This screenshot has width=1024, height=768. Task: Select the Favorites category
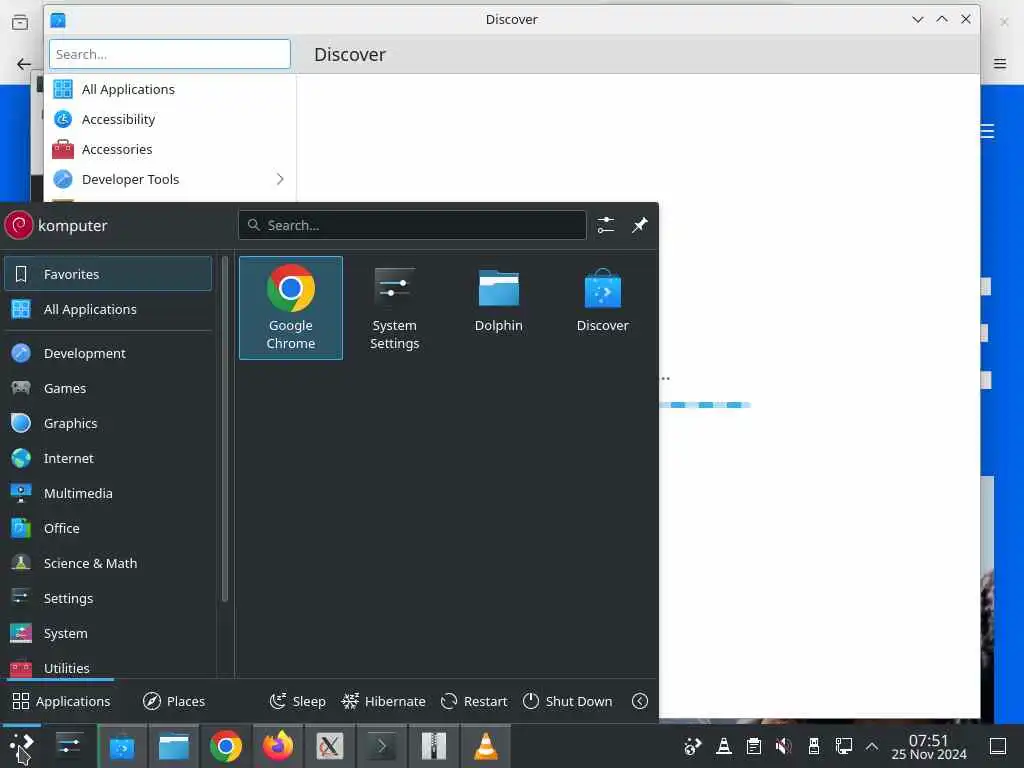pyautogui.click(x=108, y=274)
